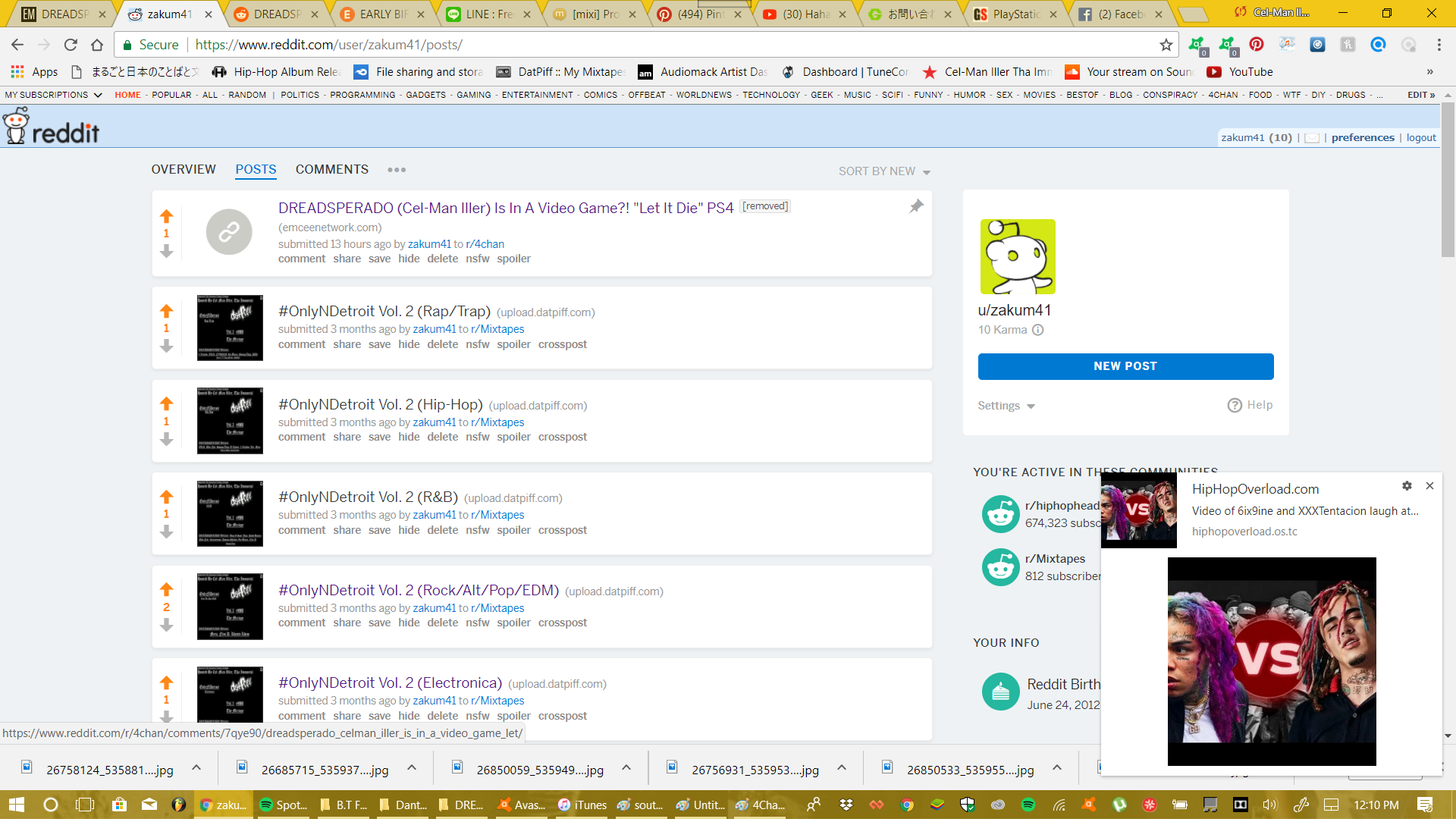Click the pin icon on DREADSPERADO post
The image size is (1456, 822).
916,206
